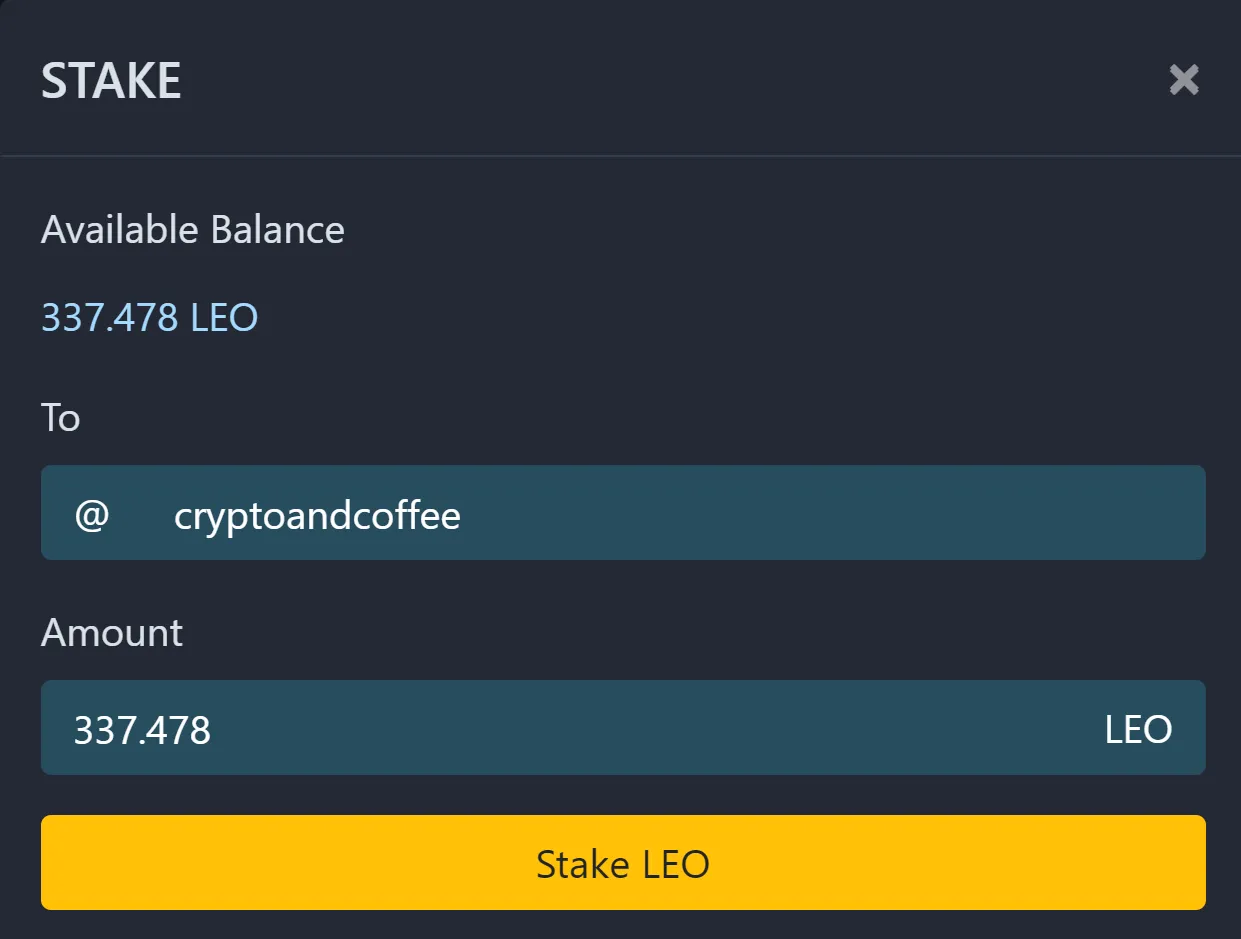Place cursor on the cryptoandcoffee username text
Screen dimensions: 1241x939
(x=317, y=517)
